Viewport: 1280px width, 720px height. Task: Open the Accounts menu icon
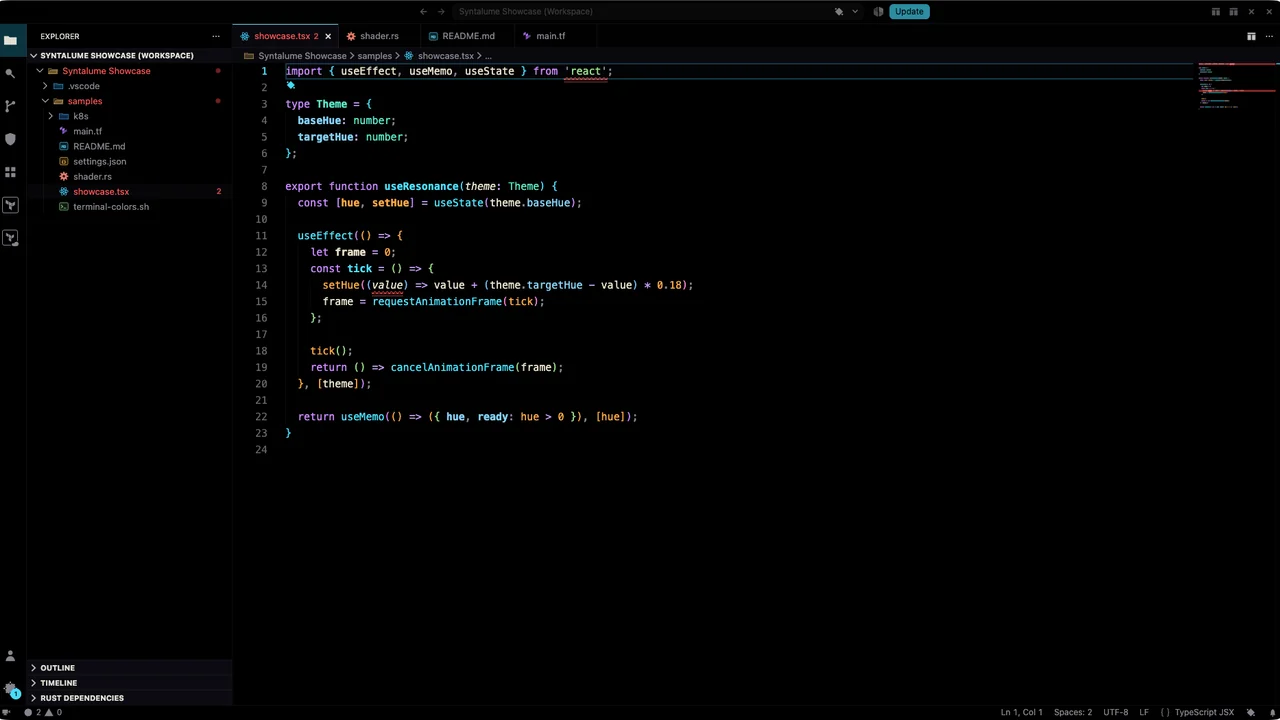coord(10,656)
